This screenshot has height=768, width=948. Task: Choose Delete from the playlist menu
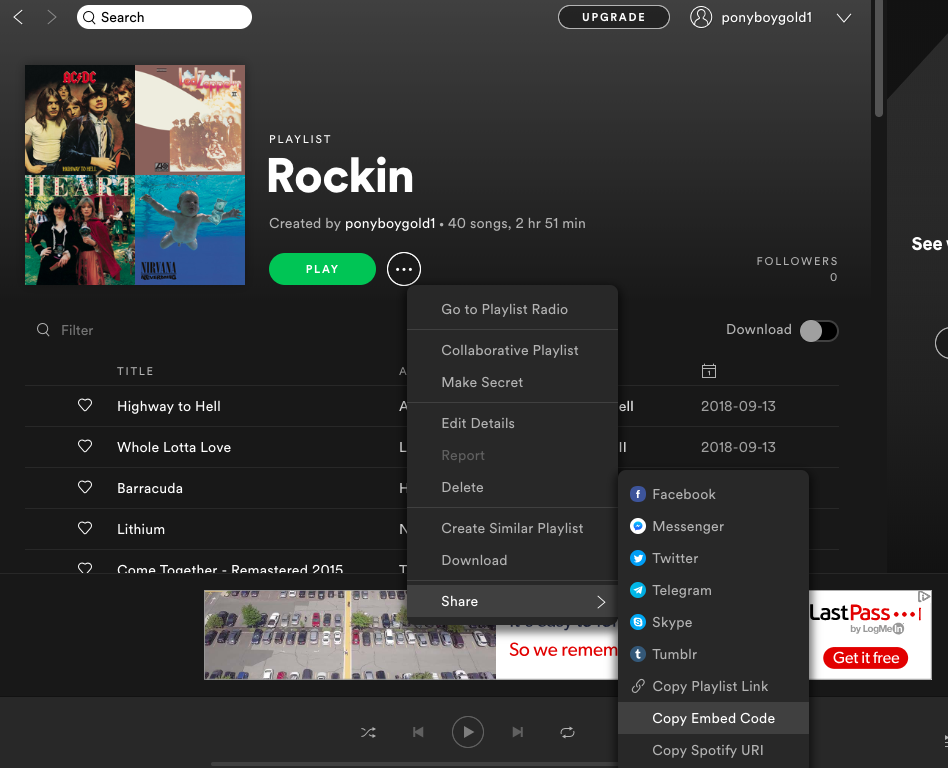[513, 487]
